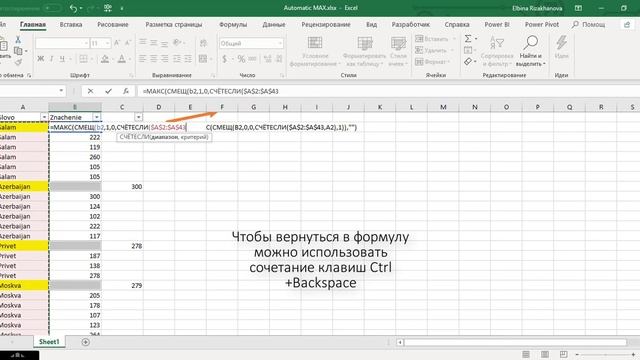This screenshot has height=360, width=640.
Task: Click the Cut scissors icon
Action: pos(18,40)
